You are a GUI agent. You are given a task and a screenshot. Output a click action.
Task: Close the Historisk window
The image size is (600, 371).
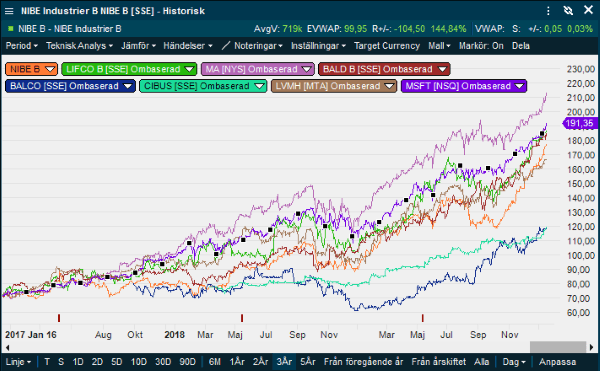point(589,10)
